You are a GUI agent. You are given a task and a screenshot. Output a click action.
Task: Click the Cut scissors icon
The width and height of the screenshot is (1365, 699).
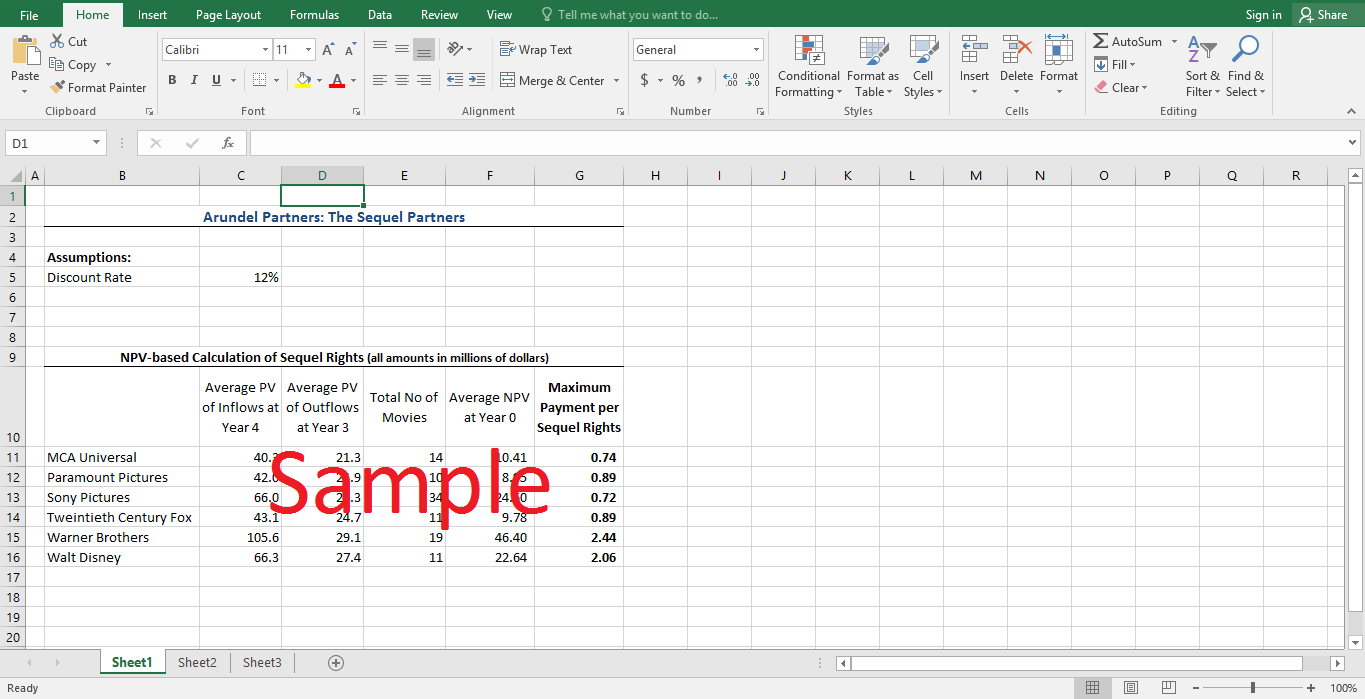[57, 41]
